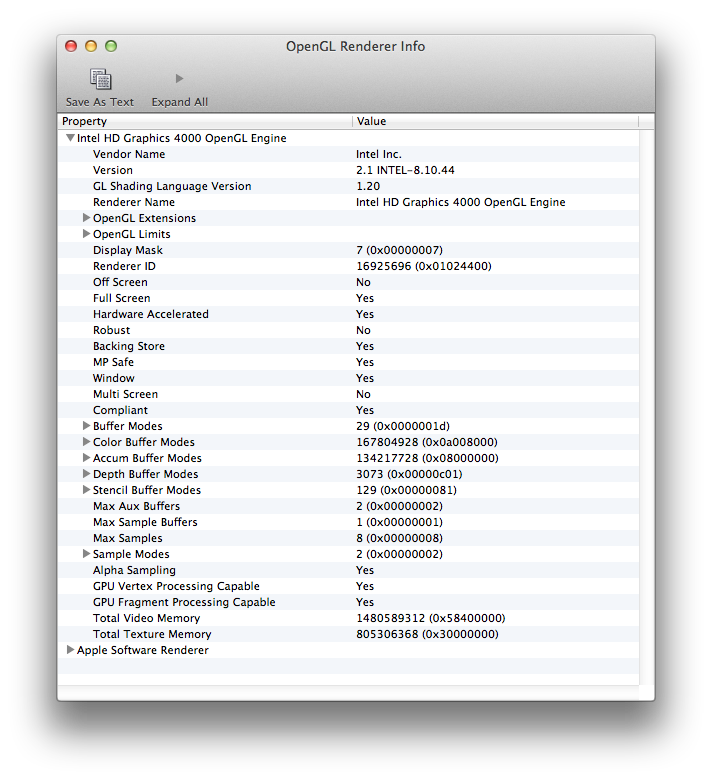Select the GL Shading Language Version row
712x780 pixels.
pos(348,186)
